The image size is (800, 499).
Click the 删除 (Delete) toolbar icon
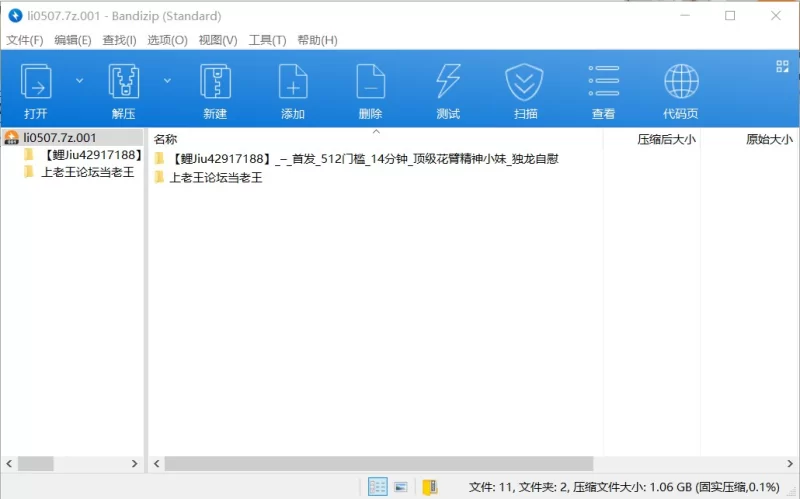(x=370, y=88)
